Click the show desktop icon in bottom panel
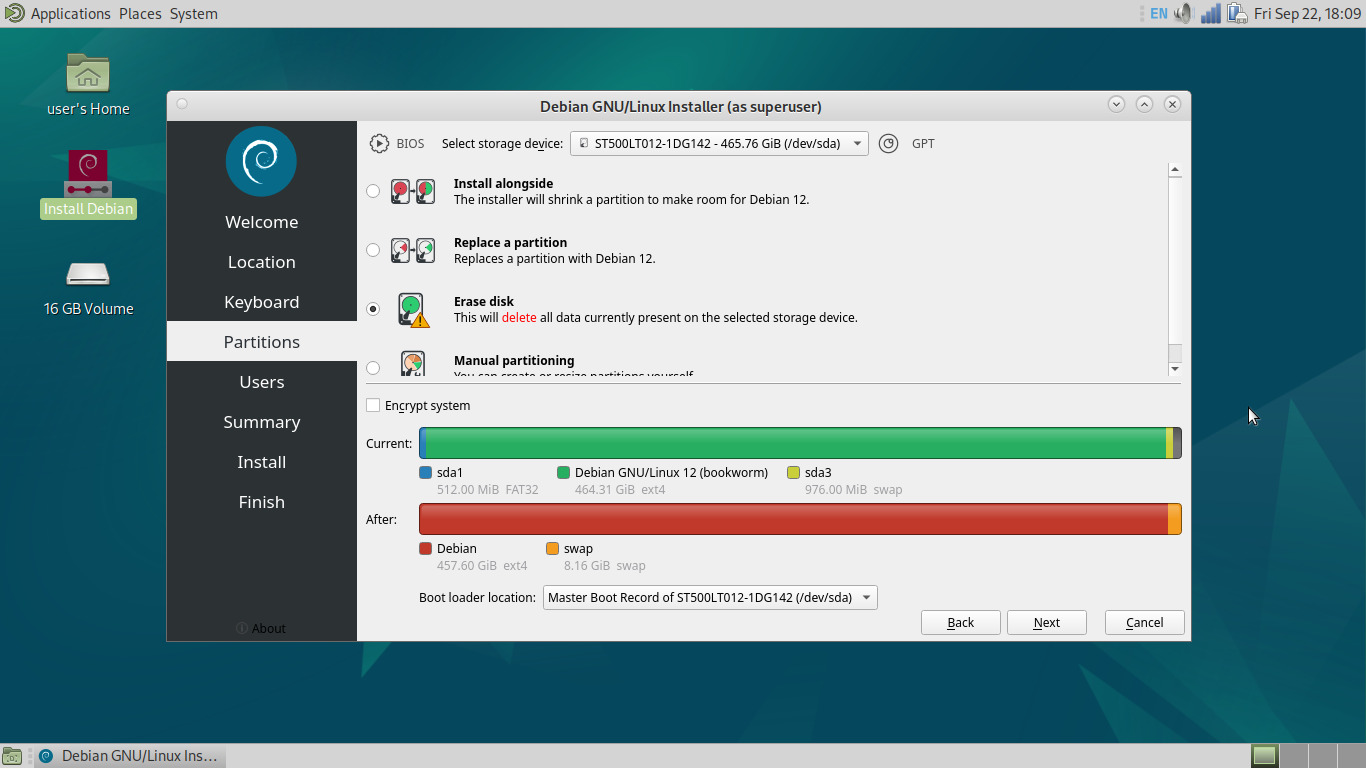The image size is (1366, 768). point(13,756)
